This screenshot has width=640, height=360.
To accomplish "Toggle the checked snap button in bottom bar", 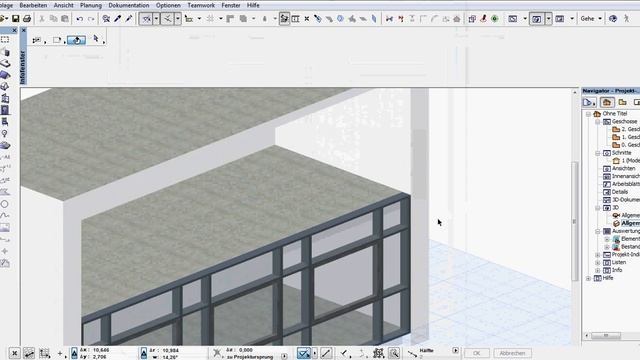I will (x=304, y=353).
